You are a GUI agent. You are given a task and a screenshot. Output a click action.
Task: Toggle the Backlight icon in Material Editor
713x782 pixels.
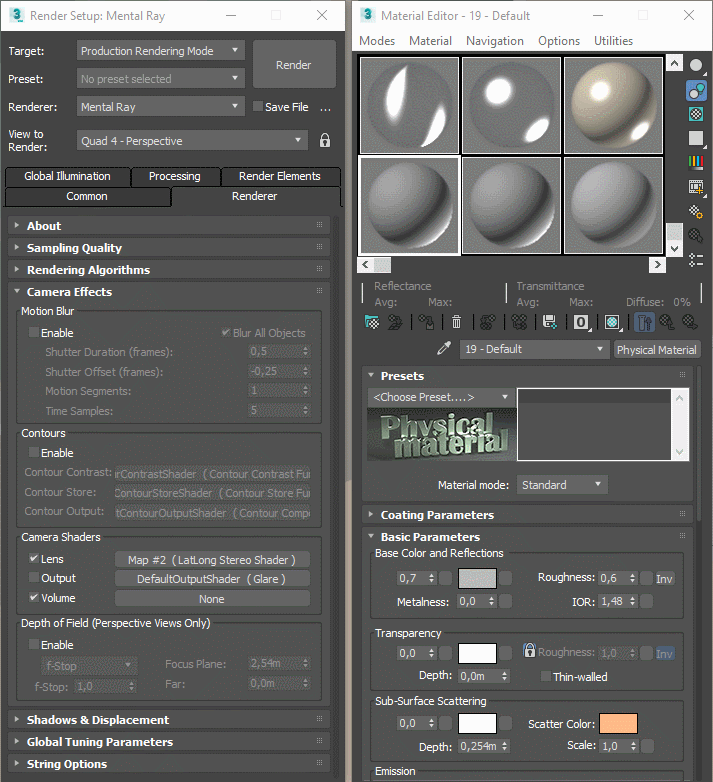pyautogui.click(x=696, y=91)
